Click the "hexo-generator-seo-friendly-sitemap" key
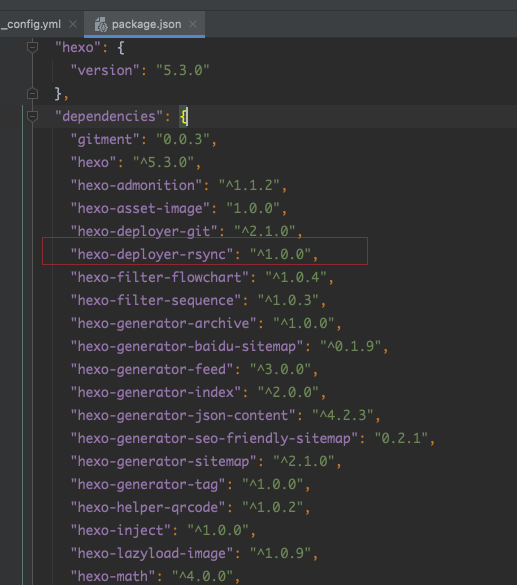 pyautogui.click(x=214, y=438)
